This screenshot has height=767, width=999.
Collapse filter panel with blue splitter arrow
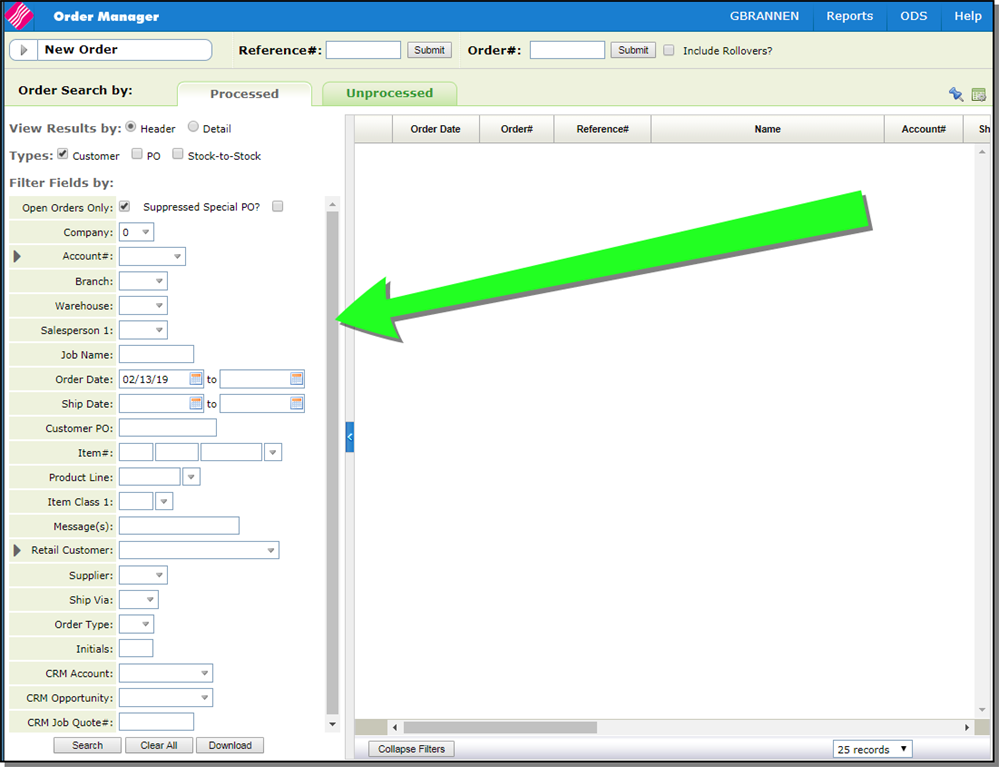(x=349, y=437)
